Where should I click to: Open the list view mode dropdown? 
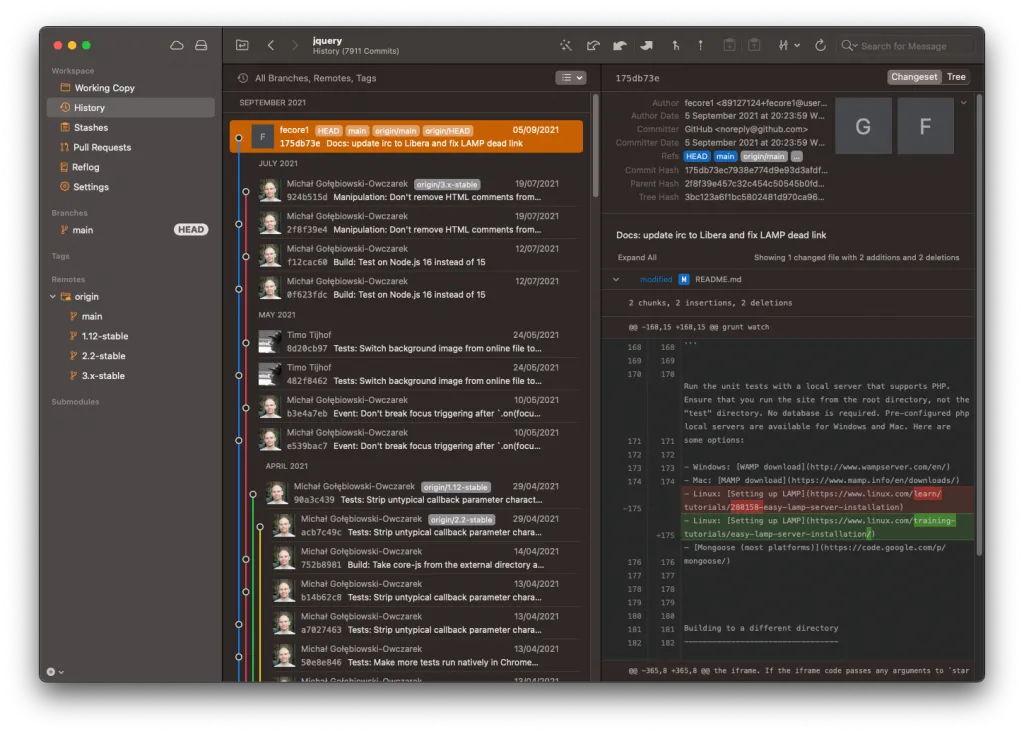(x=570, y=78)
